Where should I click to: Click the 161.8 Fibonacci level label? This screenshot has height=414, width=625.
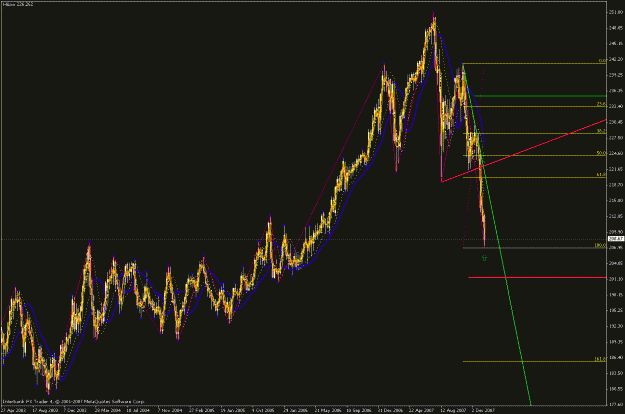click(600, 359)
